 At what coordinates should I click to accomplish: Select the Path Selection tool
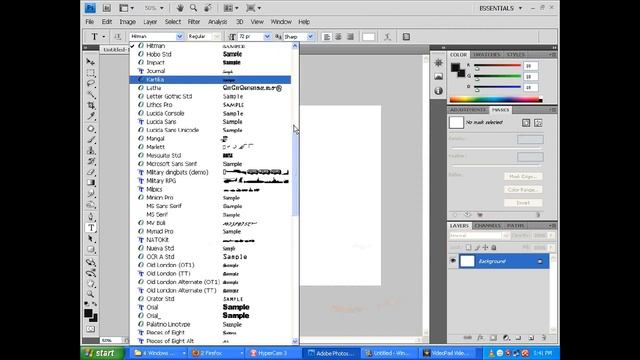click(x=91, y=239)
